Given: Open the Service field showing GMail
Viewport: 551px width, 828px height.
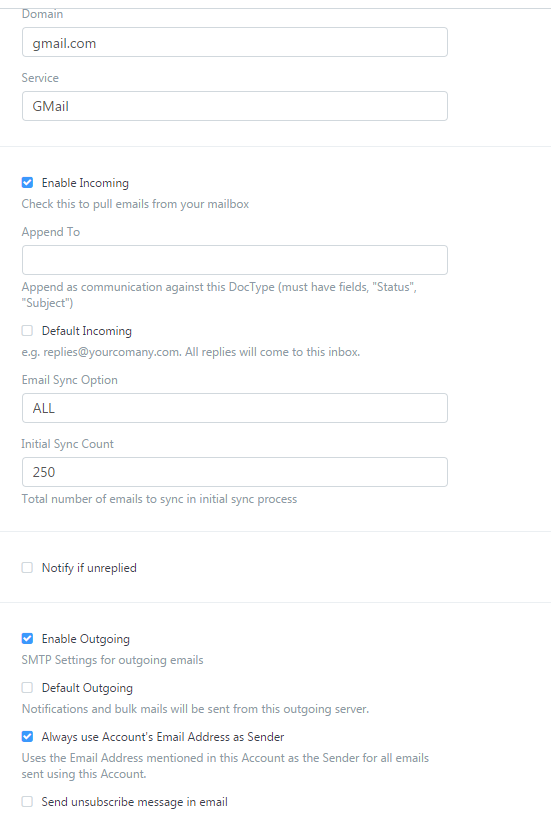Looking at the screenshot, I should point(235,106).
